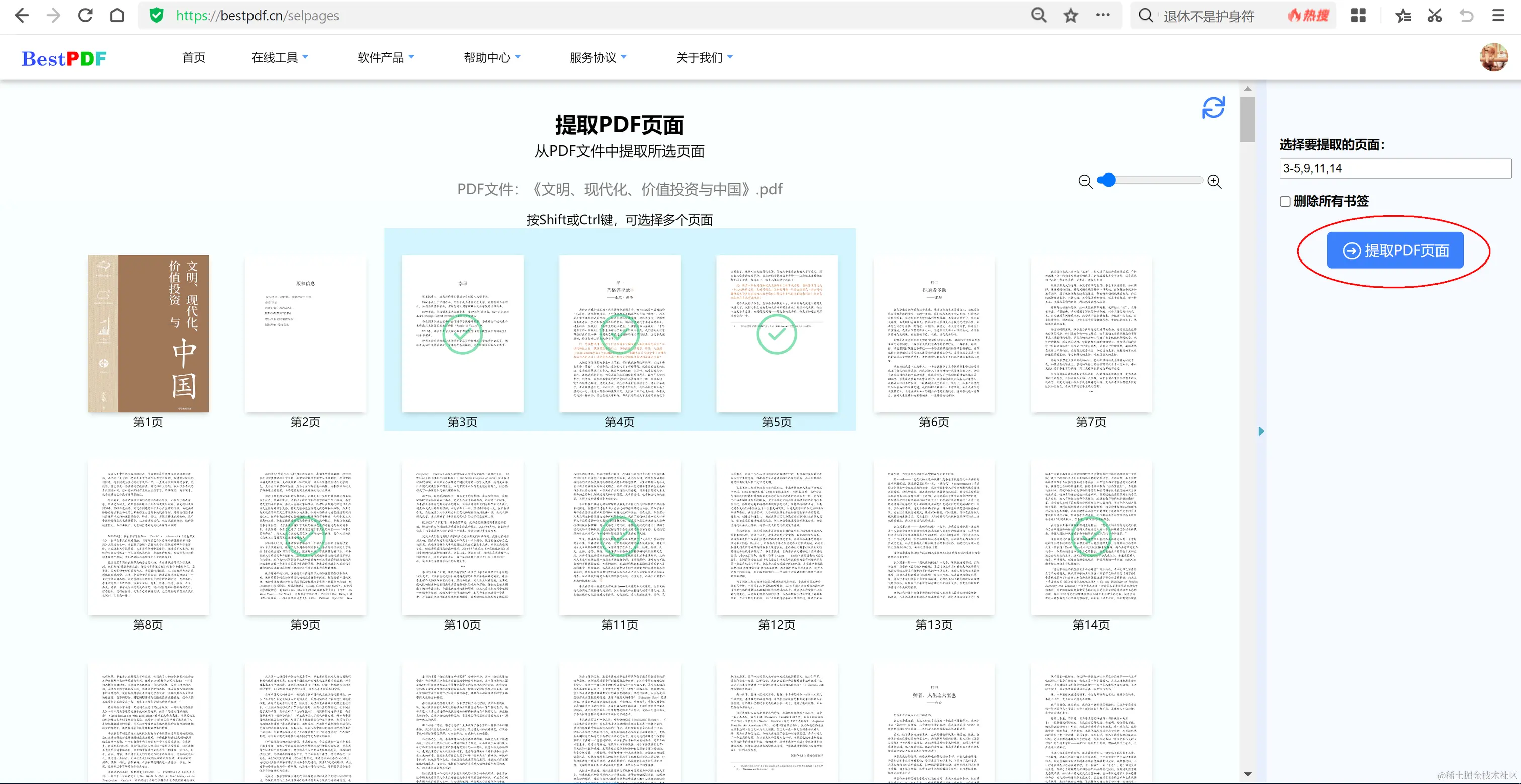Click the BestPDF logo link
The image size is (1521, 784).
tap(64, 58)
